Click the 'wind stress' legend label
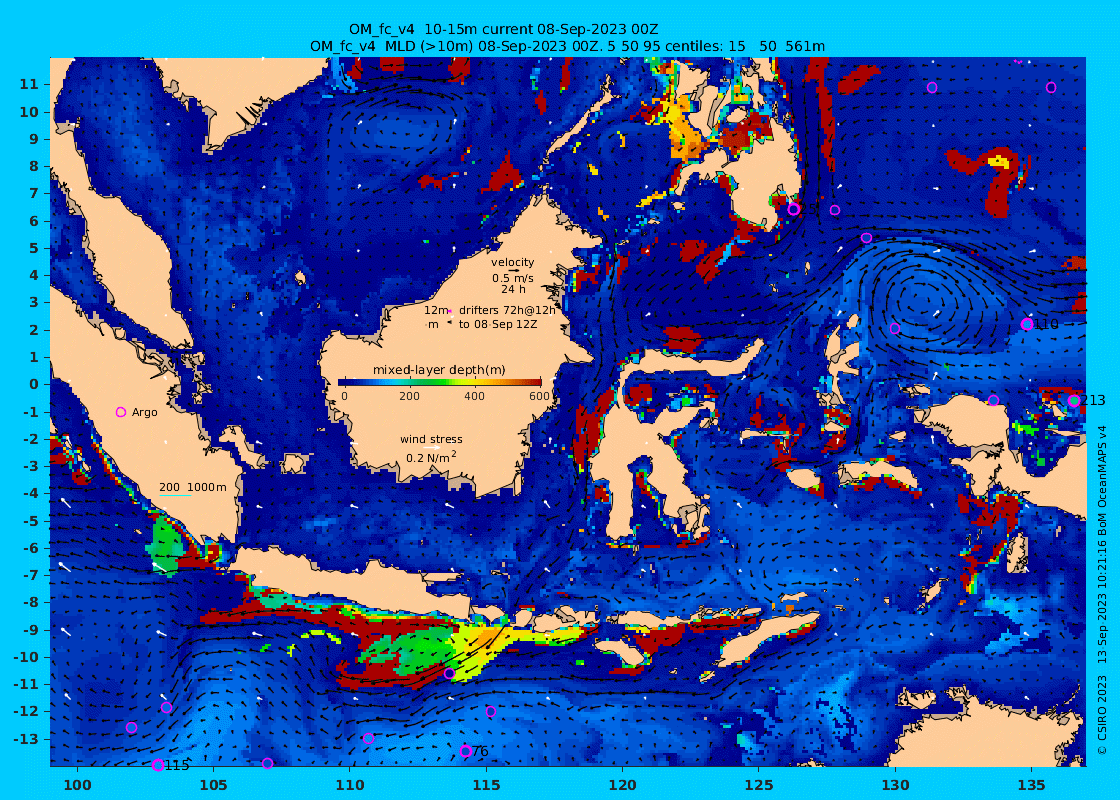This screenshot has width=1120, height=800. click(431, 439)
